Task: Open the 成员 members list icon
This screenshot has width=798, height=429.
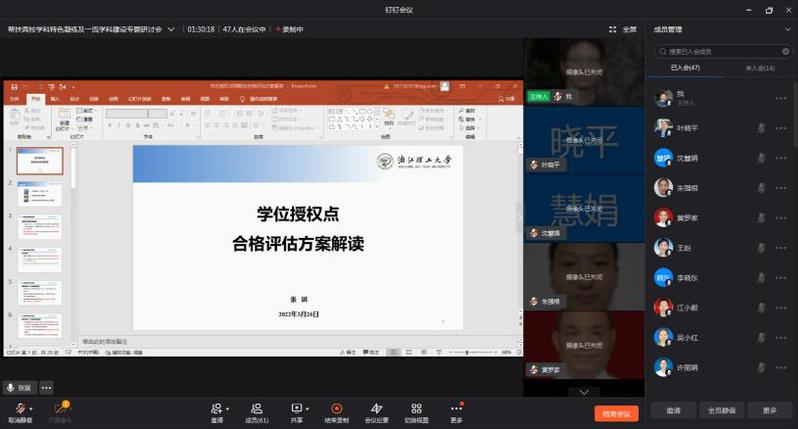Action: tap(256, 408)
